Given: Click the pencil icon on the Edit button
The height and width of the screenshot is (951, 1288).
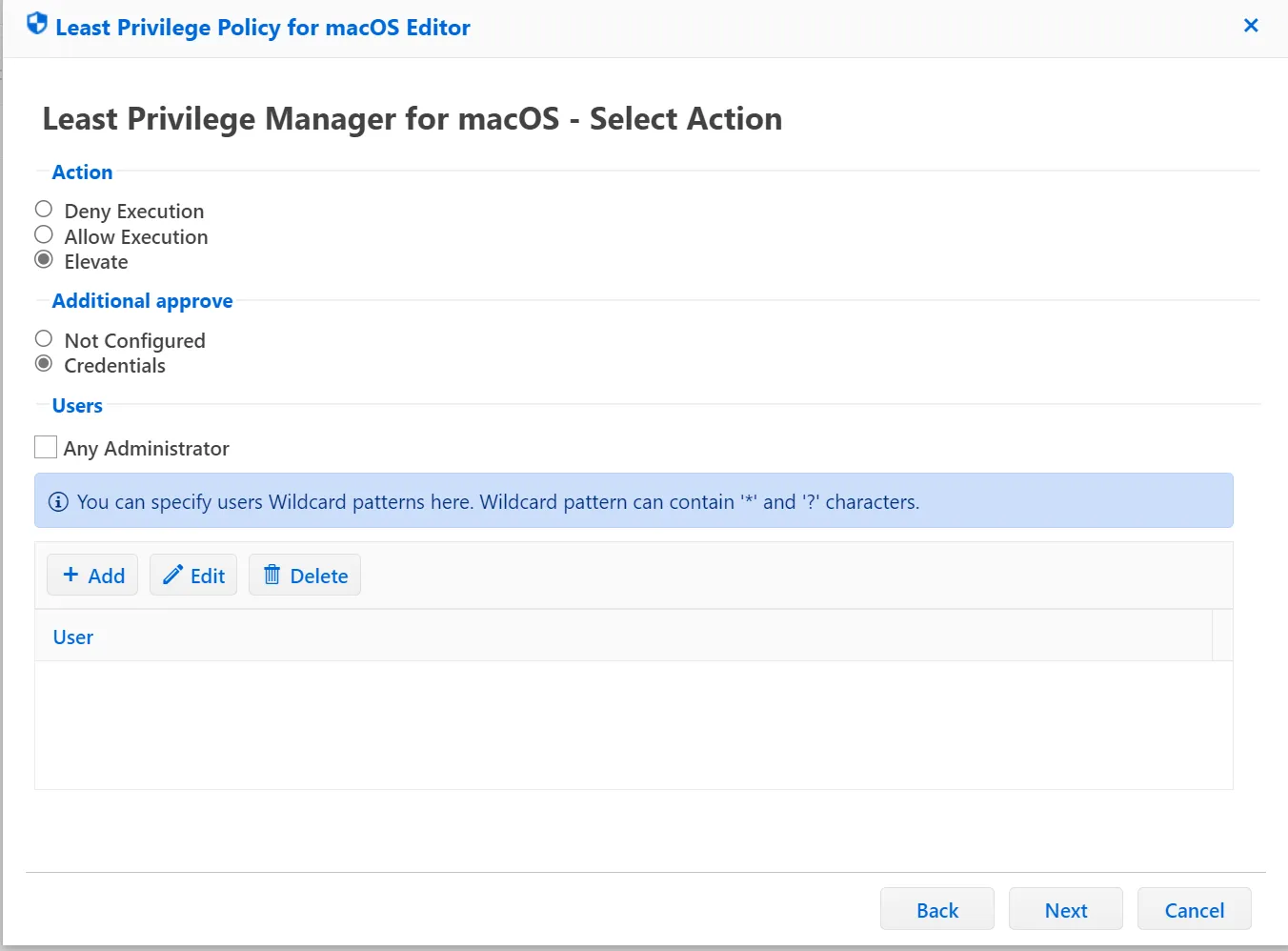Looking at the screenshot, I should [x=171, y=575].
